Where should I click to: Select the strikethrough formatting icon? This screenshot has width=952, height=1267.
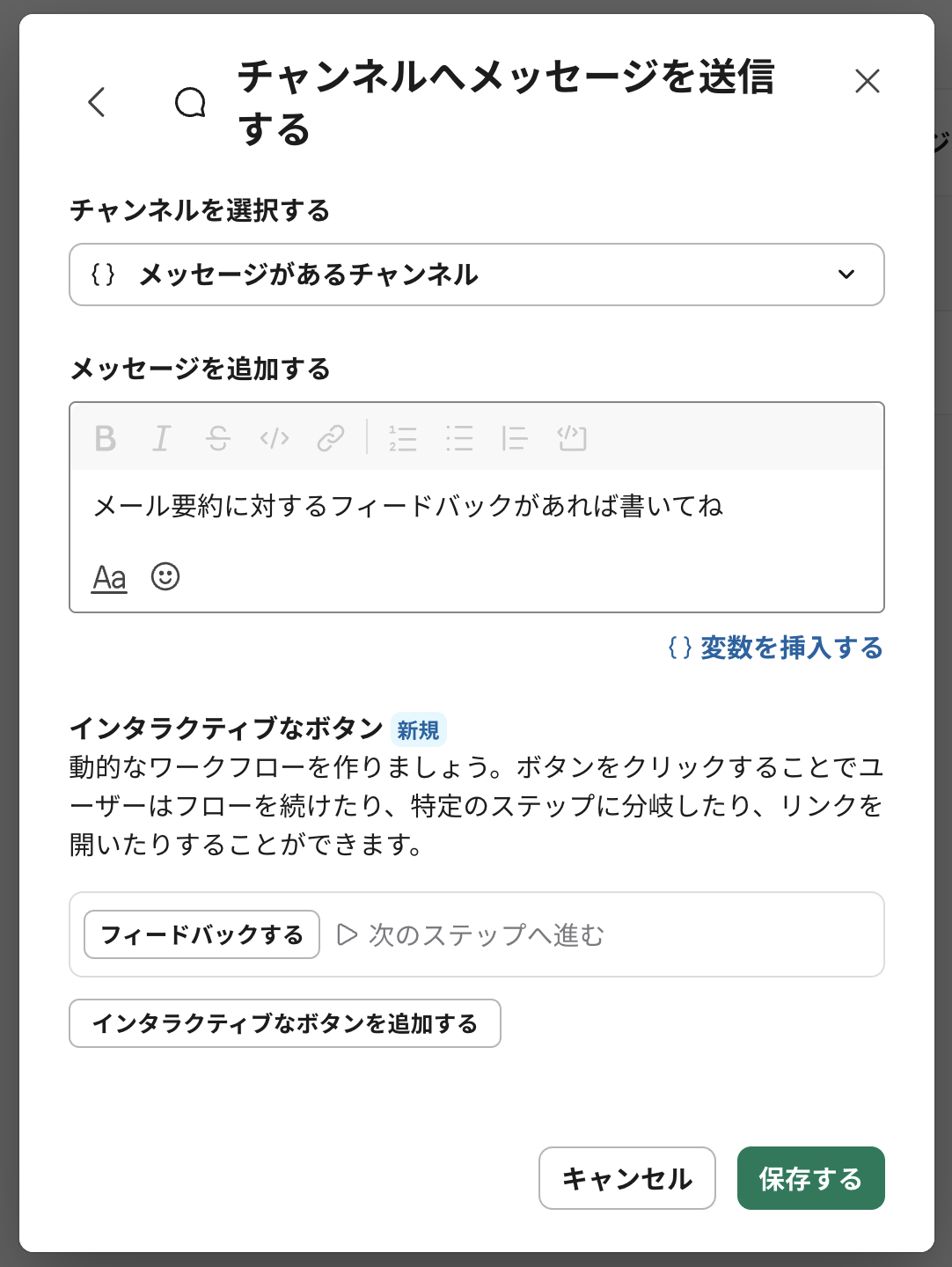[x=218, y=438]
